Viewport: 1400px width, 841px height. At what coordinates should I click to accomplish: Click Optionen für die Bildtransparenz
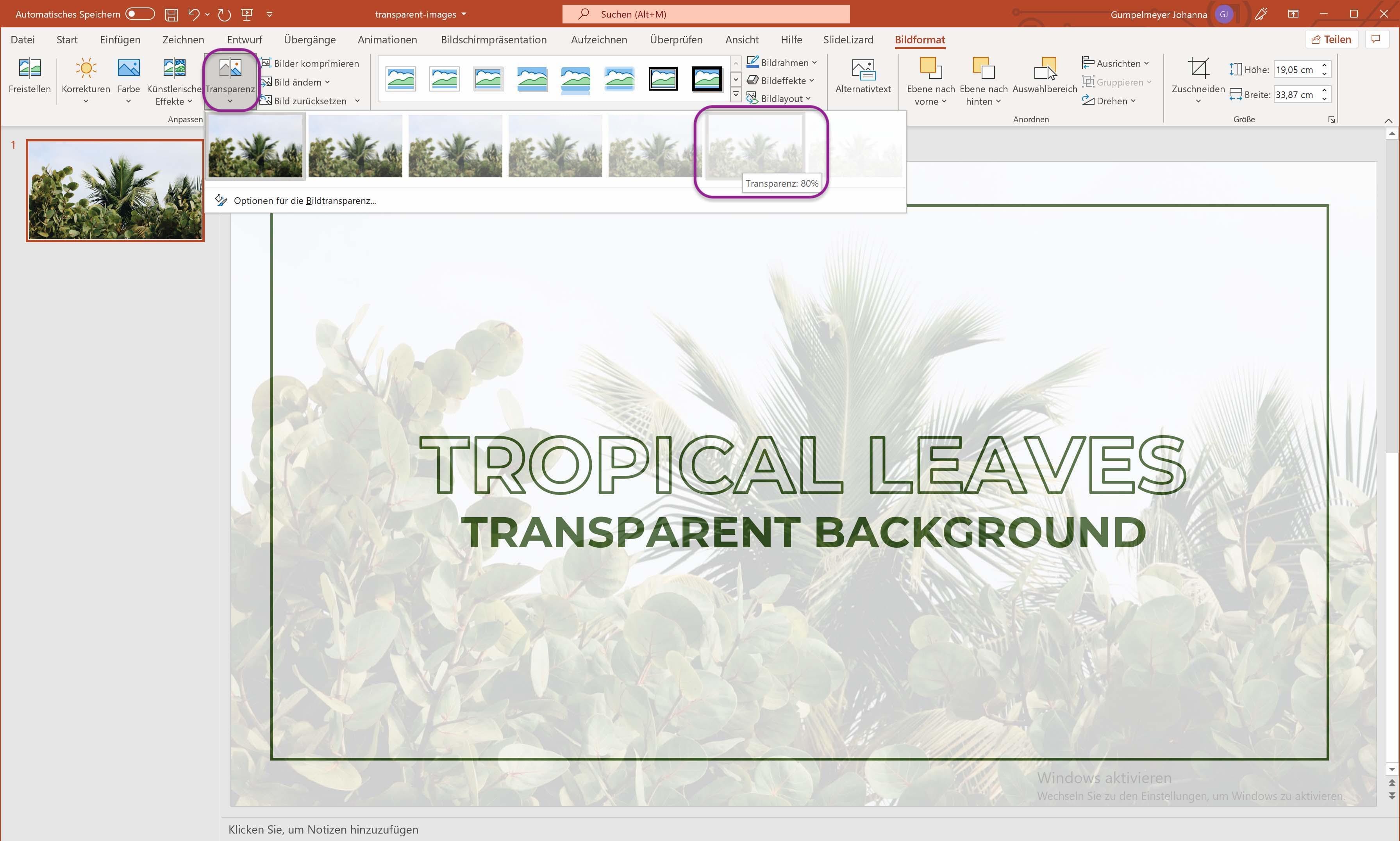tap(304, 200)
